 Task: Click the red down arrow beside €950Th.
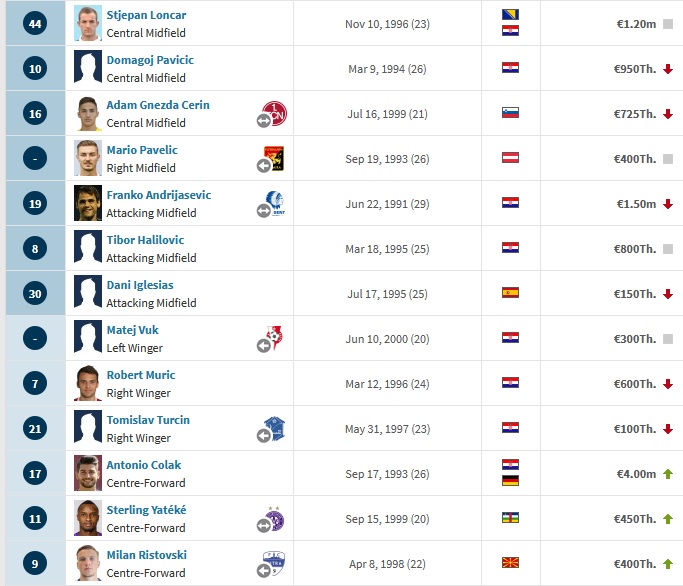point(668,69)
